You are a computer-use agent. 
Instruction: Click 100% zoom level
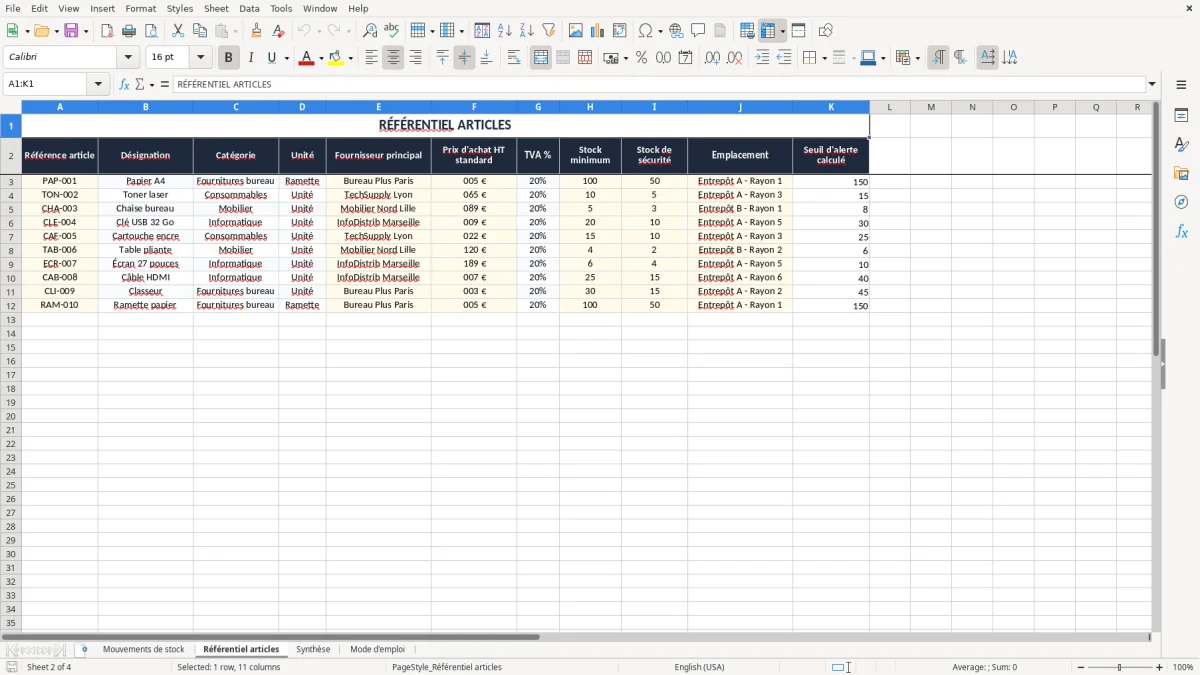click(1183, 667)
